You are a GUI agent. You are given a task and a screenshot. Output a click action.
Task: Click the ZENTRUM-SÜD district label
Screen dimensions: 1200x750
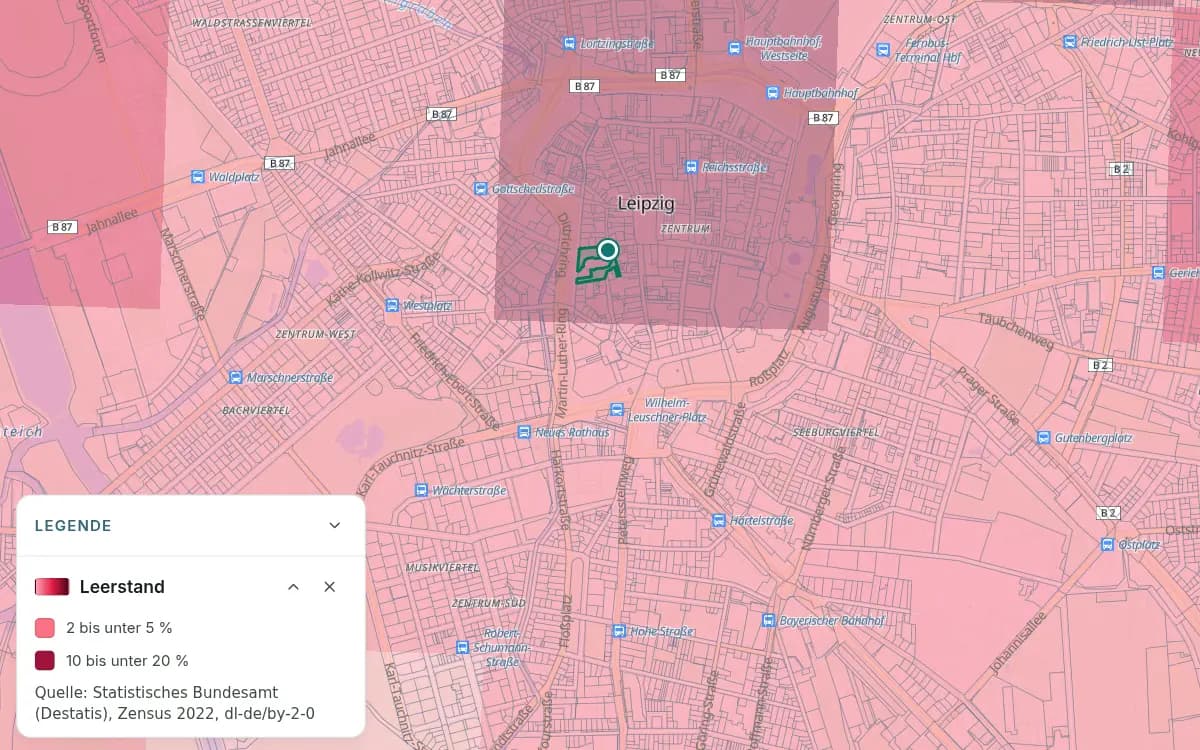point(489,603)
